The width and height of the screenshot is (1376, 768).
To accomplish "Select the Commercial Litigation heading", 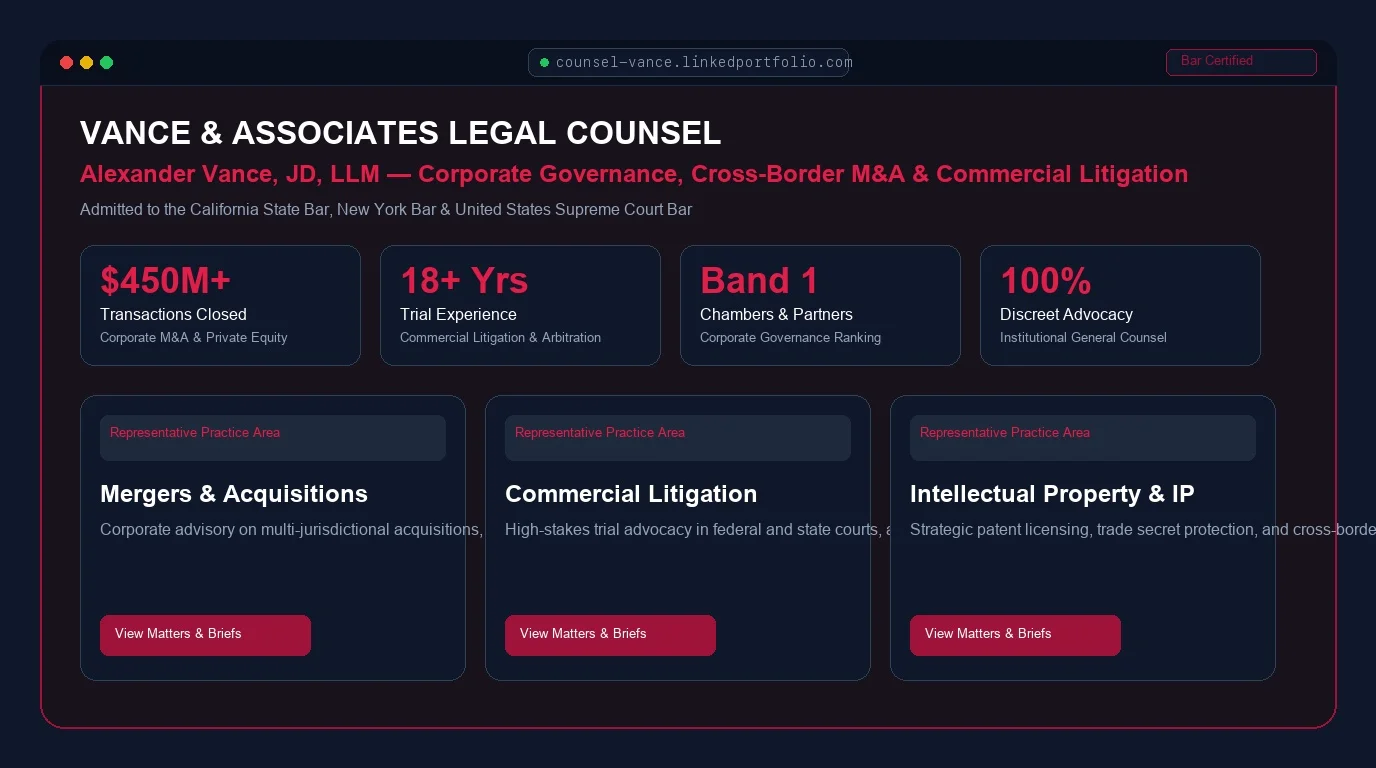I will pos(631,494).
